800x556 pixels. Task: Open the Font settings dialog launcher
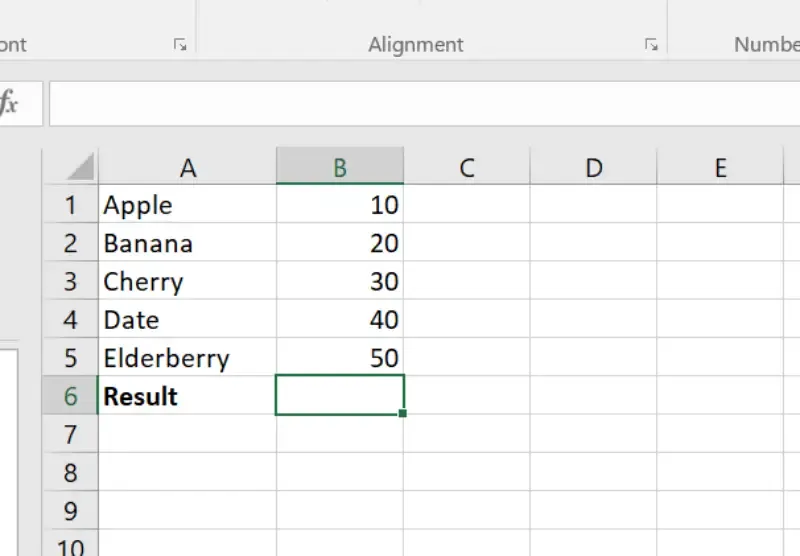point(180,45)
